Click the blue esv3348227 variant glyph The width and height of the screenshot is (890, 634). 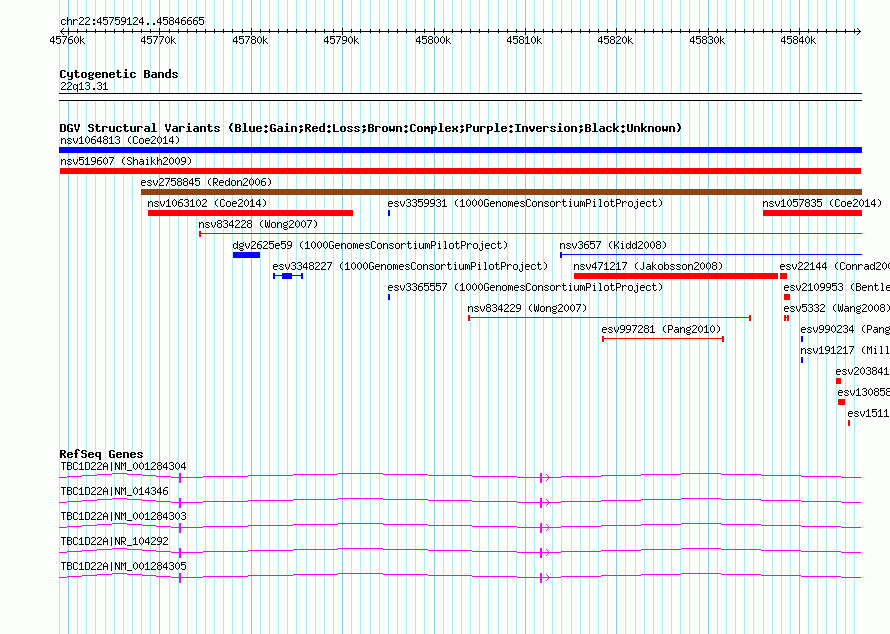pyautogui.click(x=288, y=276)
